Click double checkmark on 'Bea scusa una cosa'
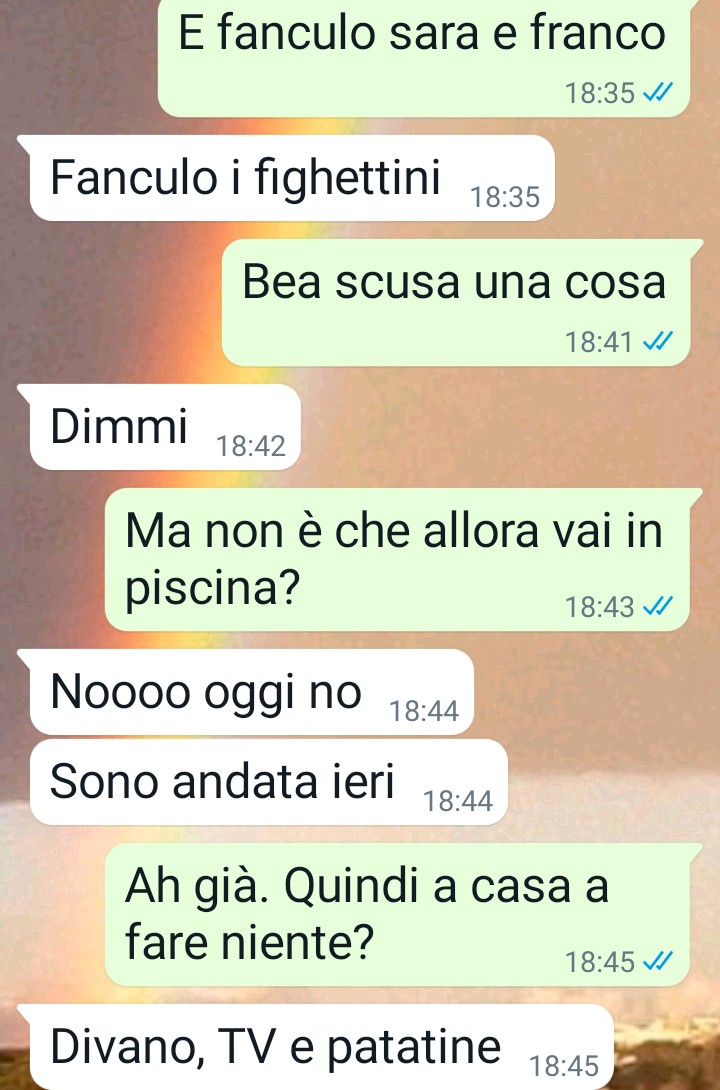 657,341
